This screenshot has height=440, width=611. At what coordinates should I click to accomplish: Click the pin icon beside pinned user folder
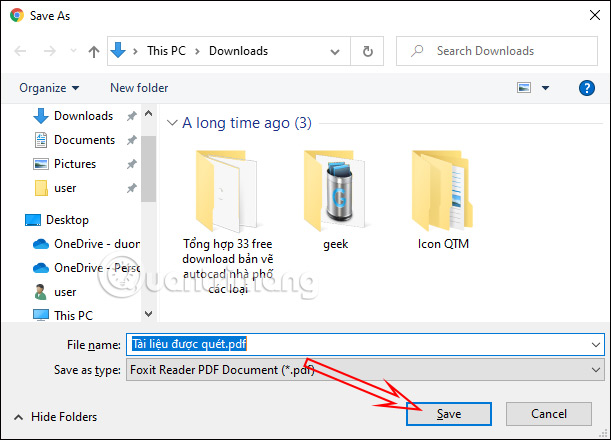pos(131,189)
